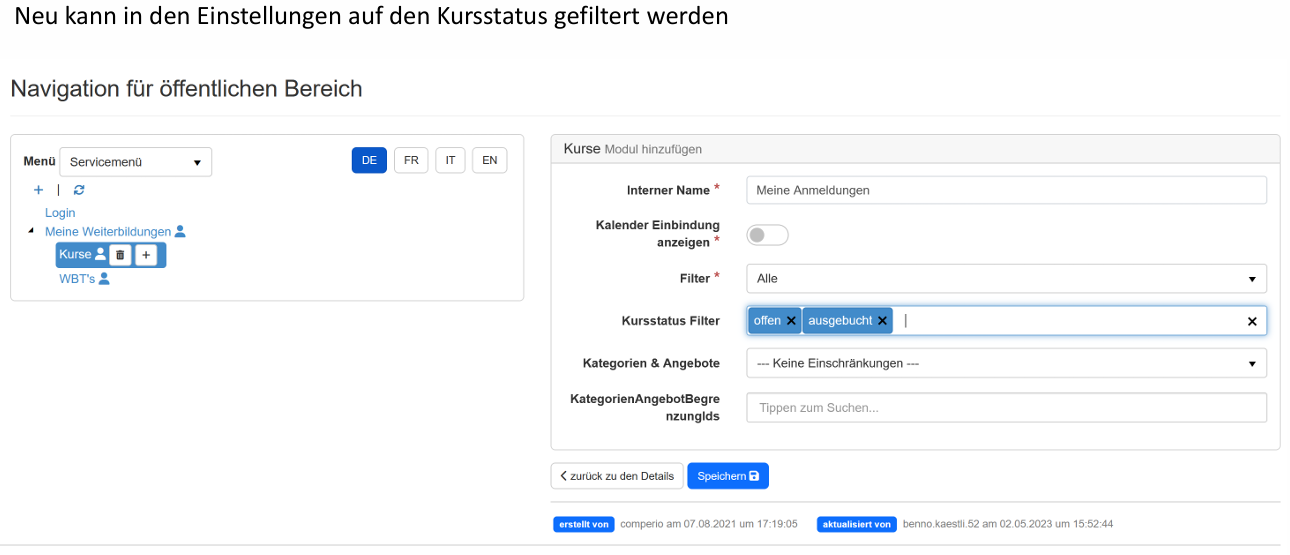Remove the 'offen' status tag
This screenshot has height=555, width=1290.
[791, 321]
